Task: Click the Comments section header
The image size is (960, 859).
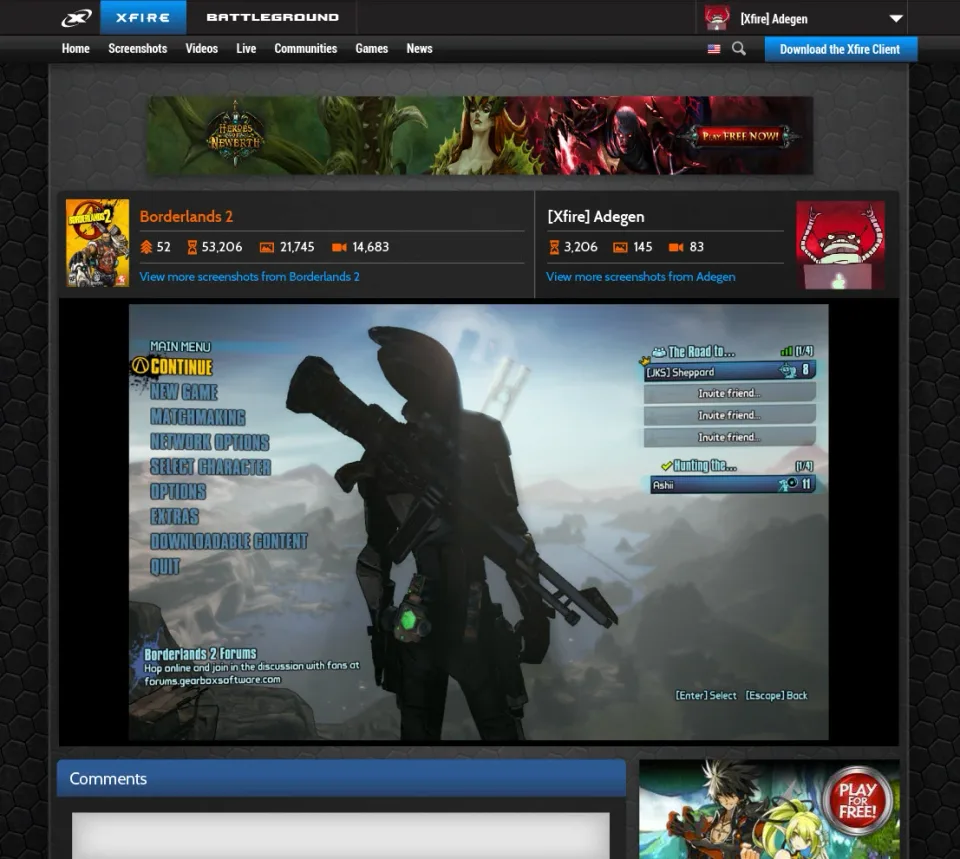Action: pos(342,778)
